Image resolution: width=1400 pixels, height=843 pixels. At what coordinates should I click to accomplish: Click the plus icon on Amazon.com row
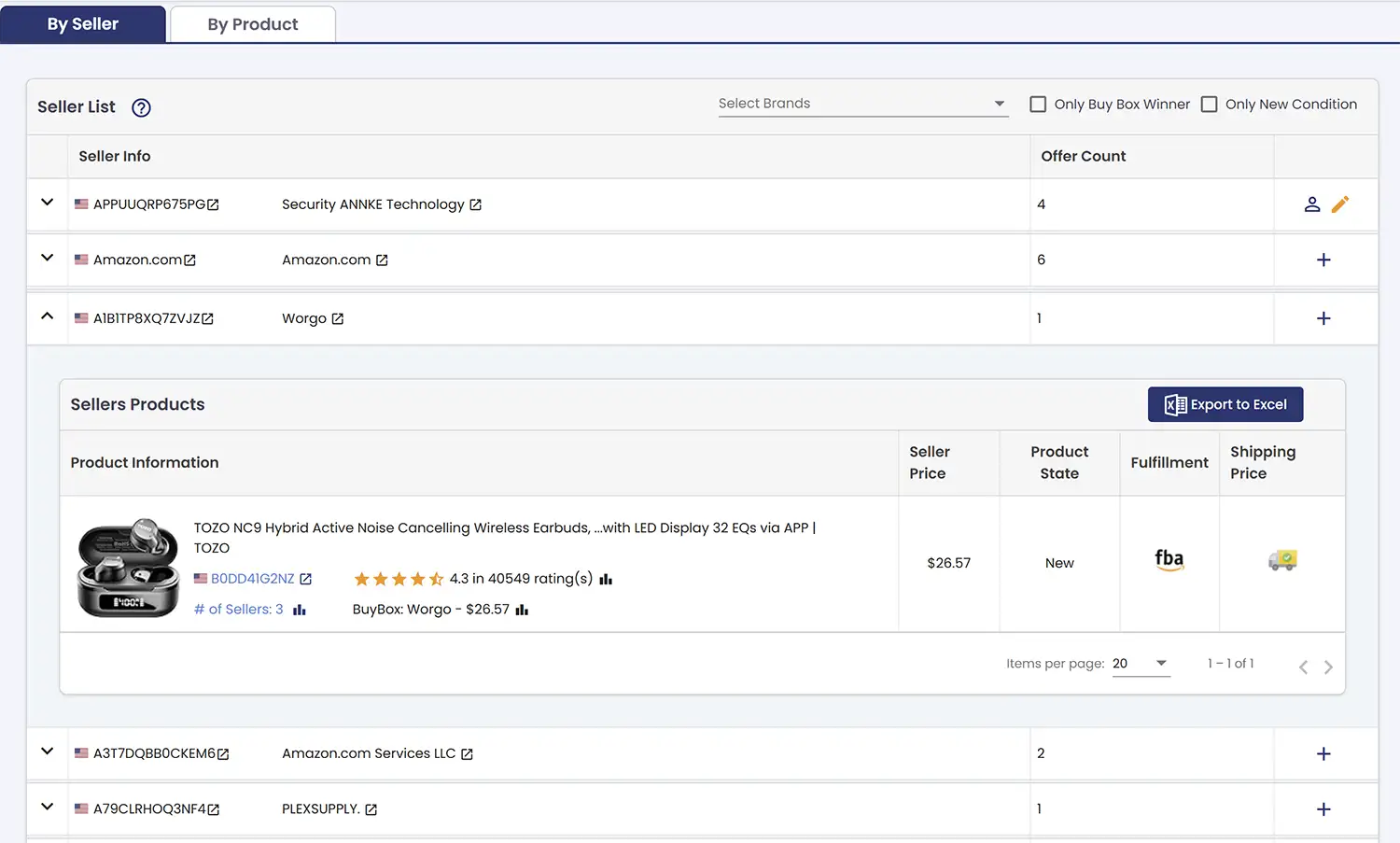coord(1323,260)
